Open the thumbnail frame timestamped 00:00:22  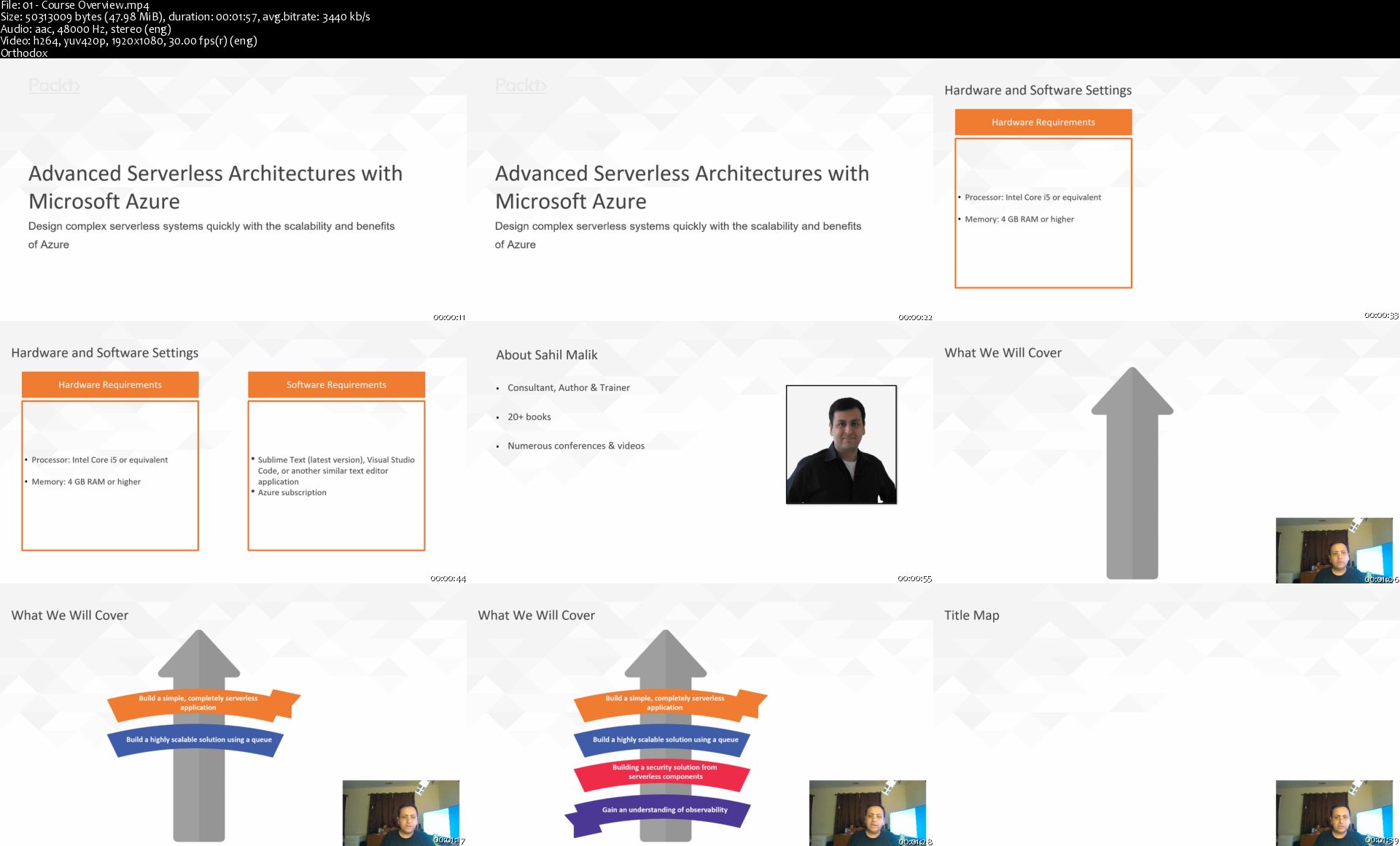pos(700,190)
